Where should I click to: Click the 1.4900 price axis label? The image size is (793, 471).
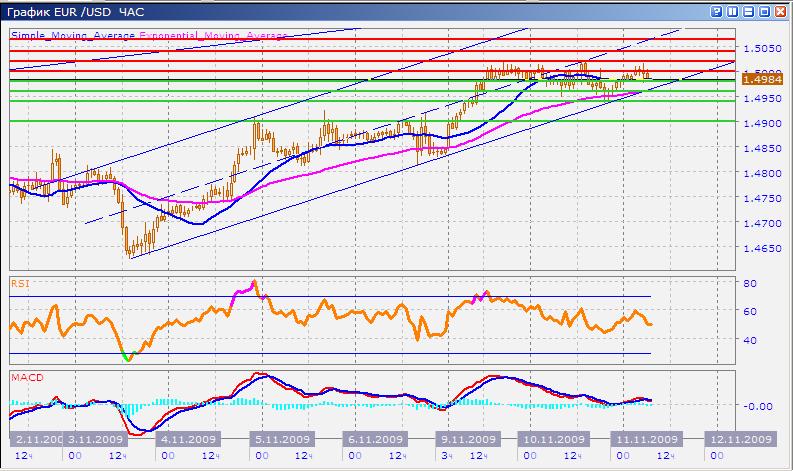pos(755,123)
